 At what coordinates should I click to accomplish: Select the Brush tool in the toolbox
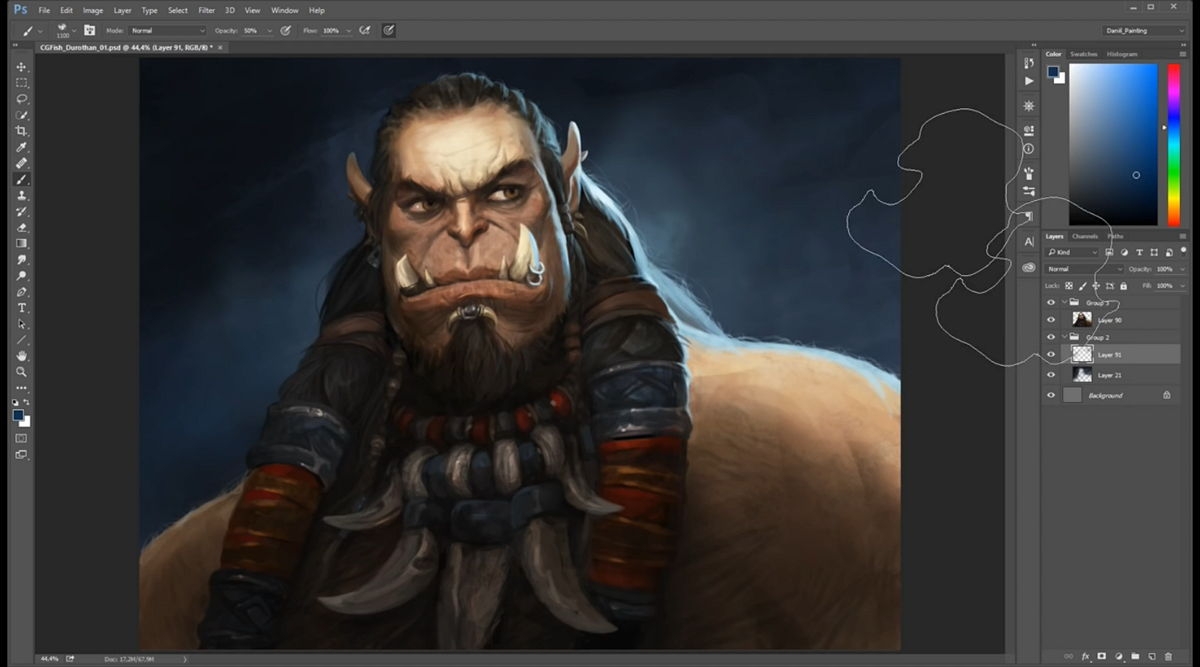point(22,180)
